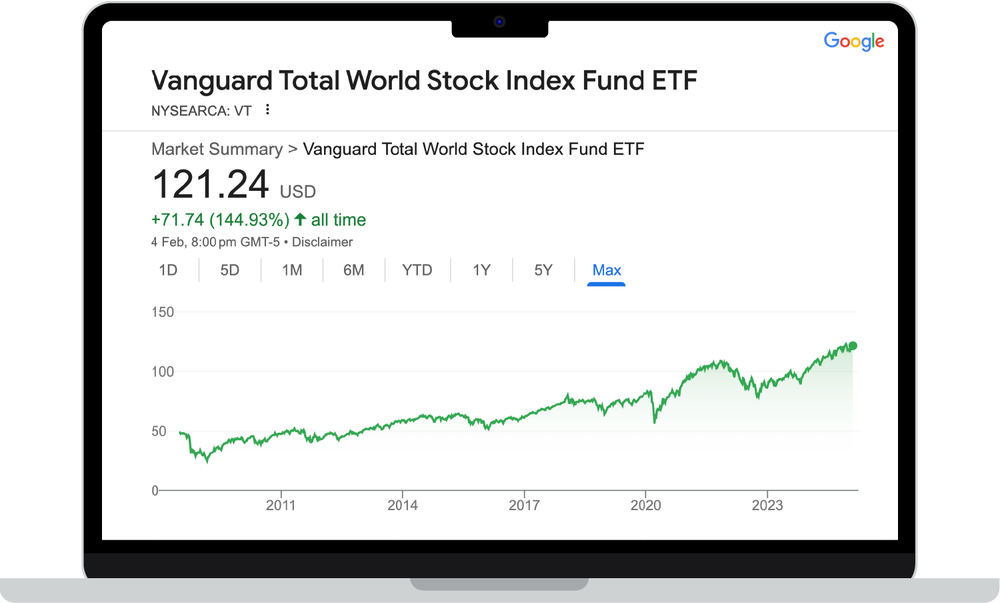Click the 2020 label on the chart axis
The height and width of the screenshot is (603, 1000).
[x=645, y=505]
